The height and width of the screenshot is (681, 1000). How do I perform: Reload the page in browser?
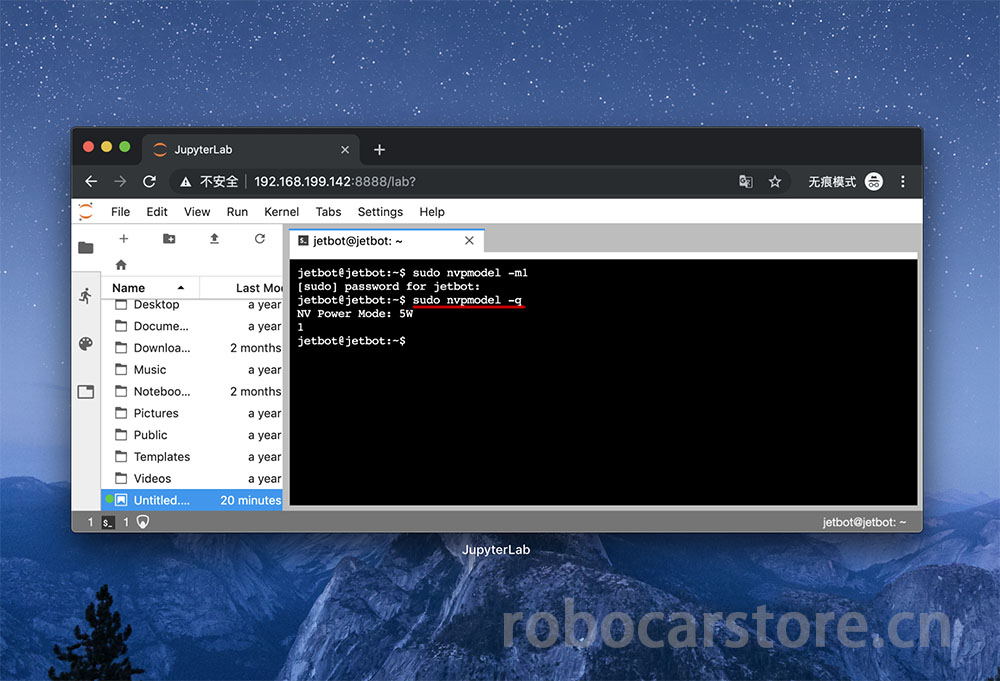tap(150, 182)
